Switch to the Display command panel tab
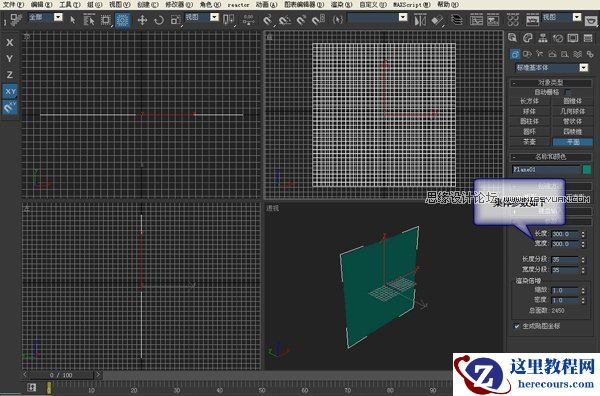 pyautogui.click(x=573, y=37)
